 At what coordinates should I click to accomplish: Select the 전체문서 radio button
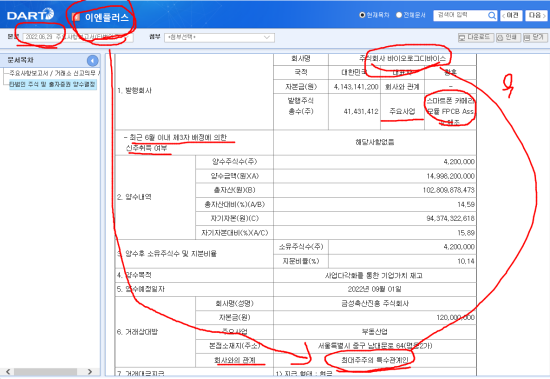coord(399,15)
